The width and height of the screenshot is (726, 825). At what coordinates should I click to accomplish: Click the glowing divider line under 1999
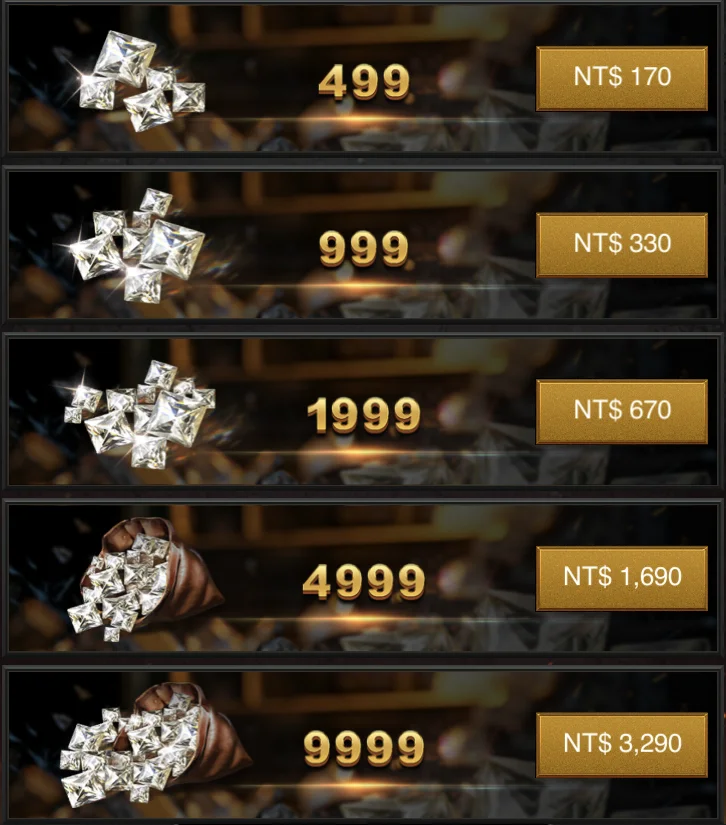tap(363, 451)
